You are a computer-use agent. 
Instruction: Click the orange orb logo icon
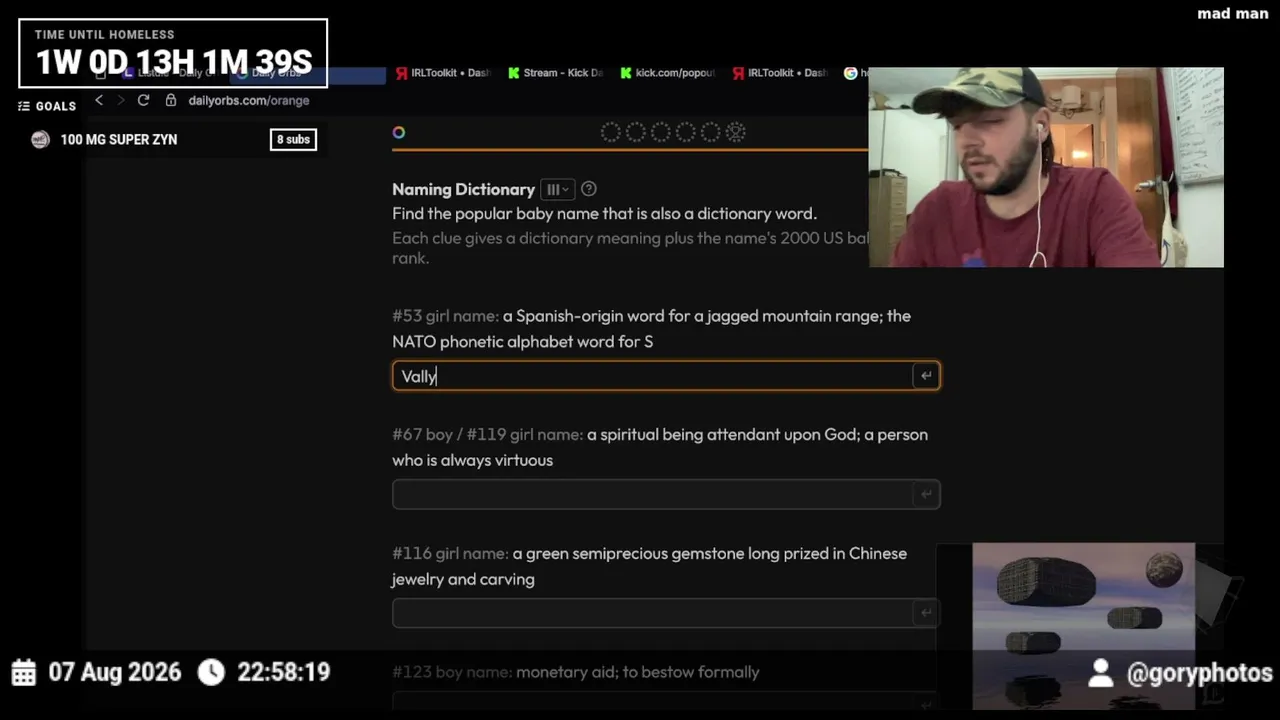pos(399,132)
